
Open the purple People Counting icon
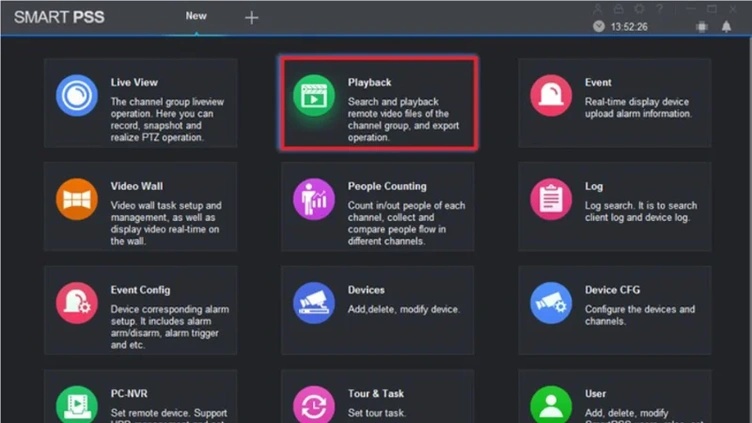tap(314, 199)
